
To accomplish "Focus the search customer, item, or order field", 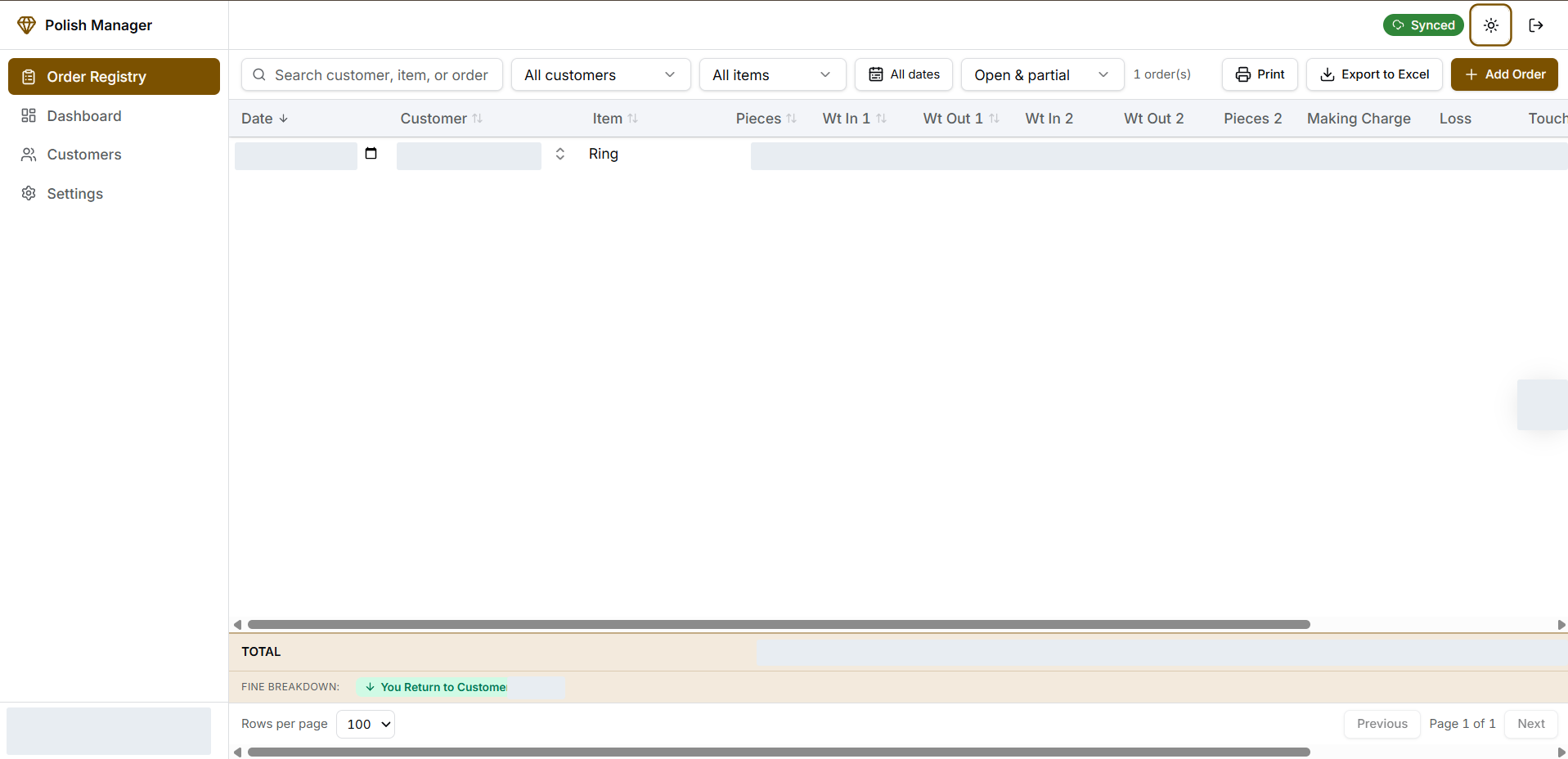I will pos(372,74).
